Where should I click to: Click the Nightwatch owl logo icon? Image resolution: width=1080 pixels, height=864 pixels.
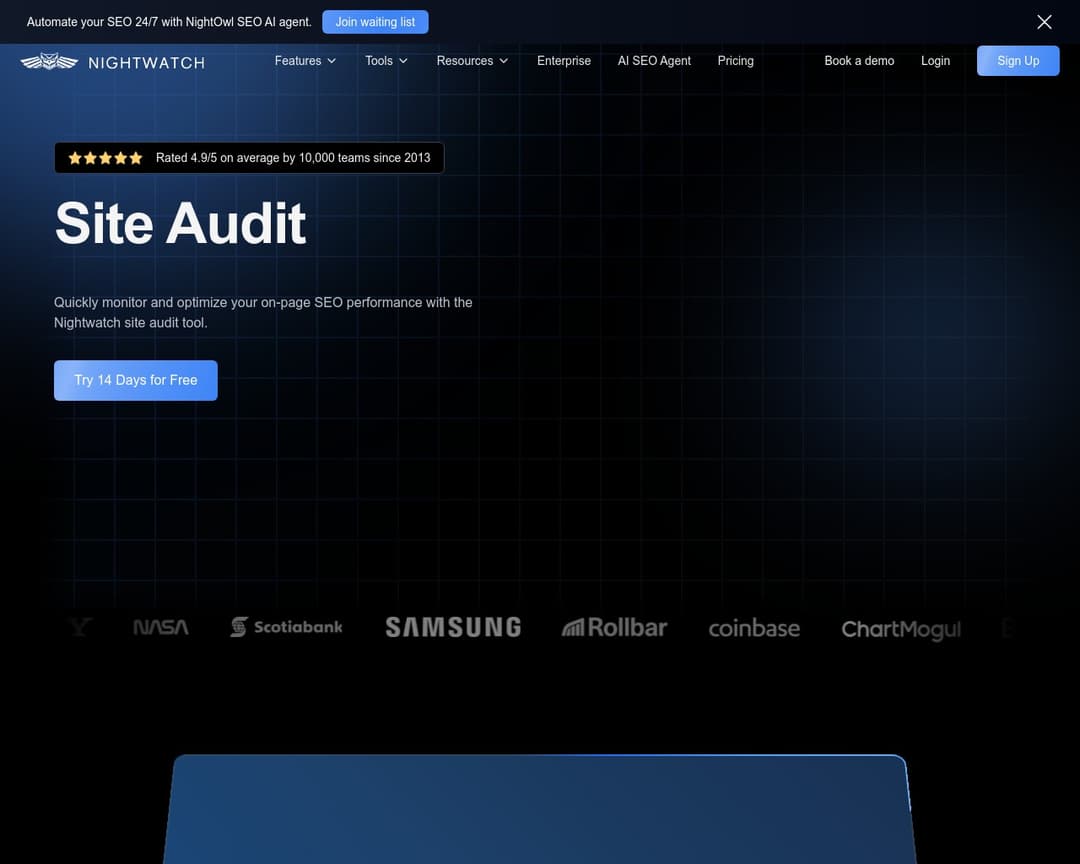(x=49, y=62)
